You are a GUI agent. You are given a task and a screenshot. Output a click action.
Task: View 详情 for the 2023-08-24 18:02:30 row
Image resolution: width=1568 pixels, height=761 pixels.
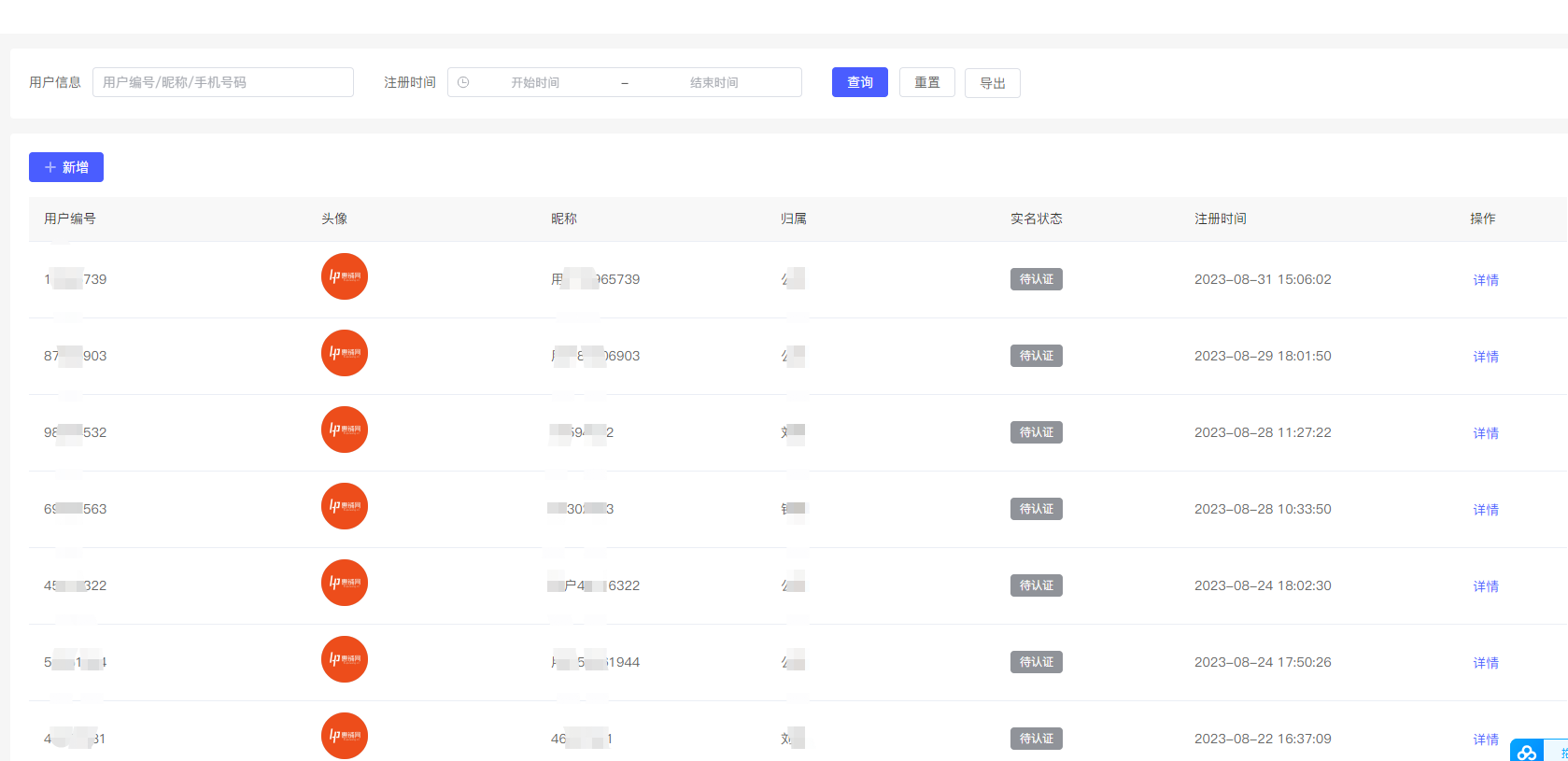[x=1486, y=586]
